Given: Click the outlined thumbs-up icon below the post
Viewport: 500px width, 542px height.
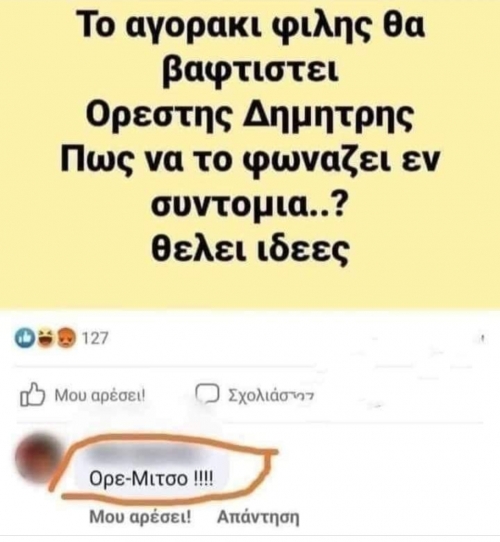Looking at the screenshot, I should point(33,394).
